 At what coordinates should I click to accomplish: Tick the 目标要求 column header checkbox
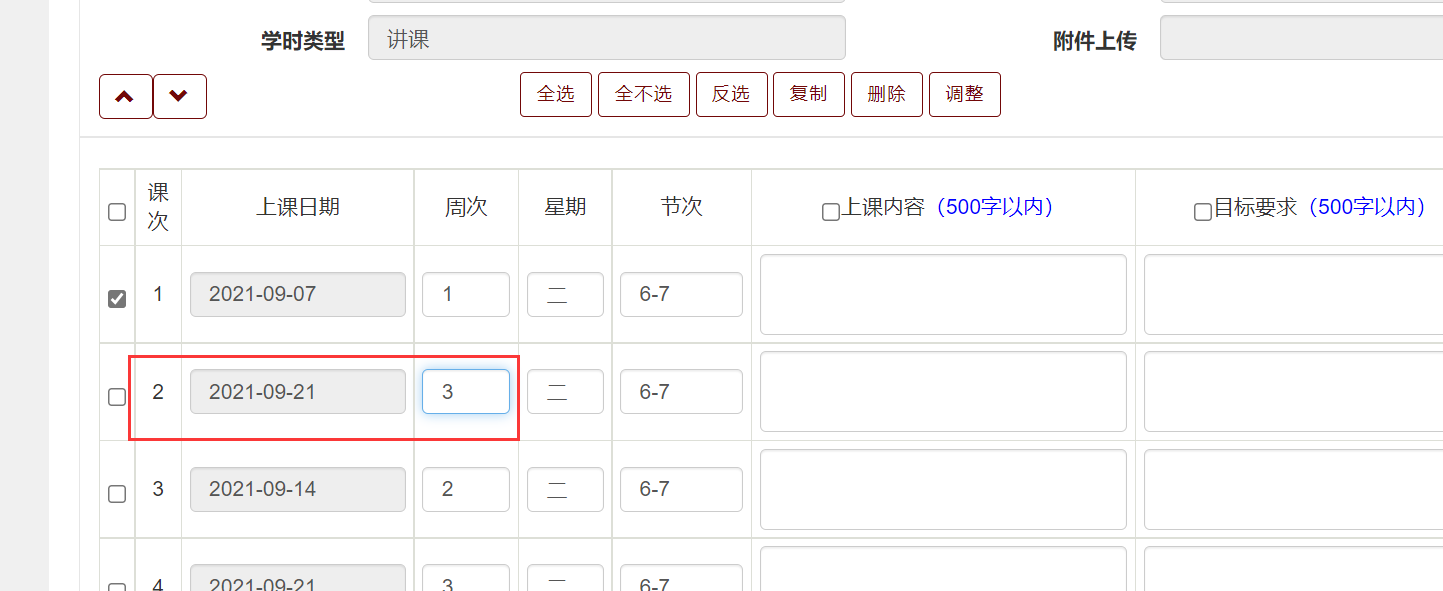1203,212
